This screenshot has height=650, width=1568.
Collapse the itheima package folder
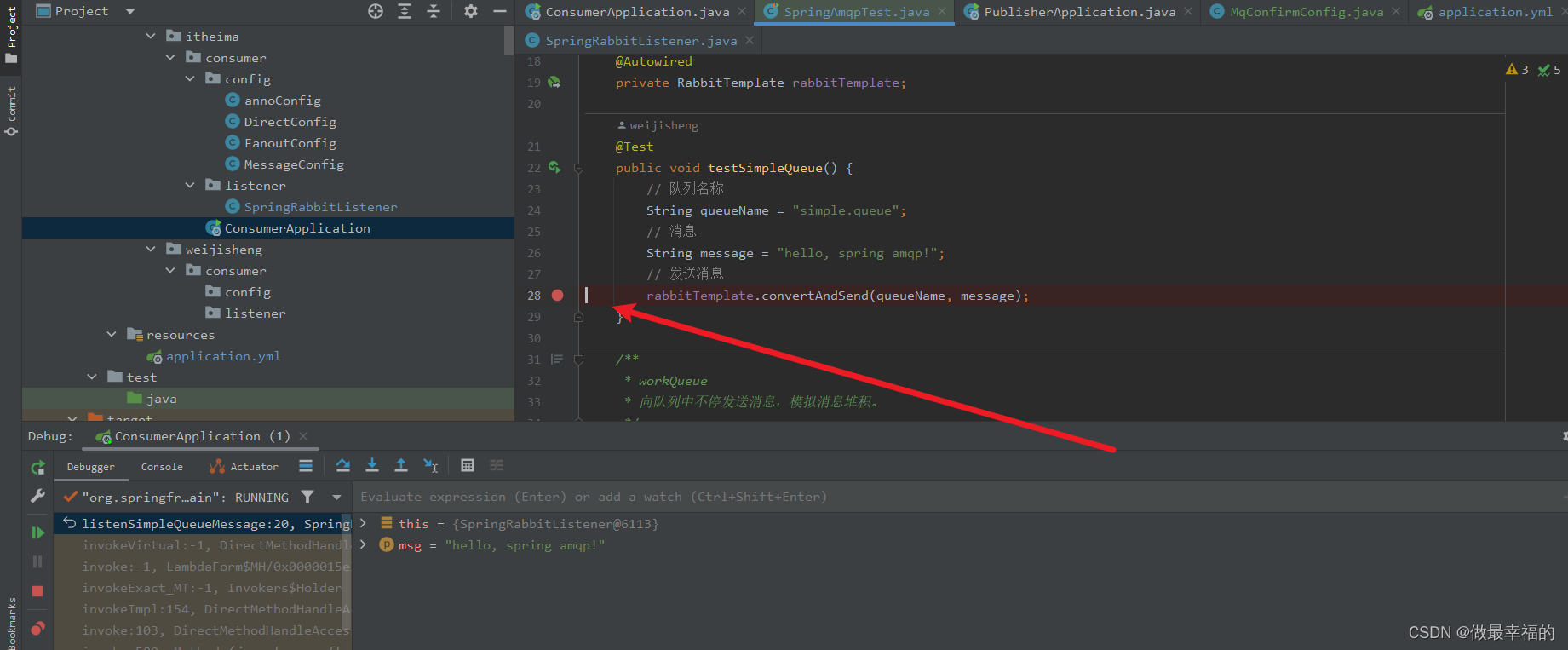point(151,36)
